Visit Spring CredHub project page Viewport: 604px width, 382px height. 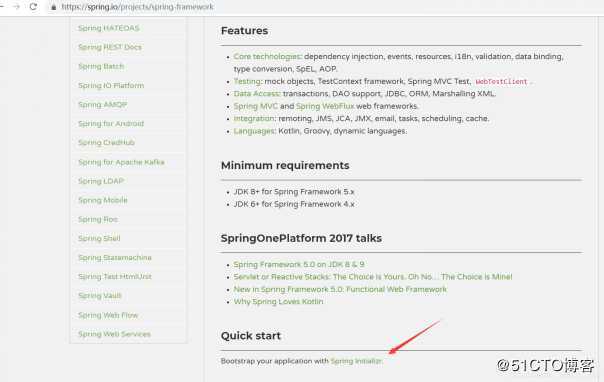click(106, 142)
